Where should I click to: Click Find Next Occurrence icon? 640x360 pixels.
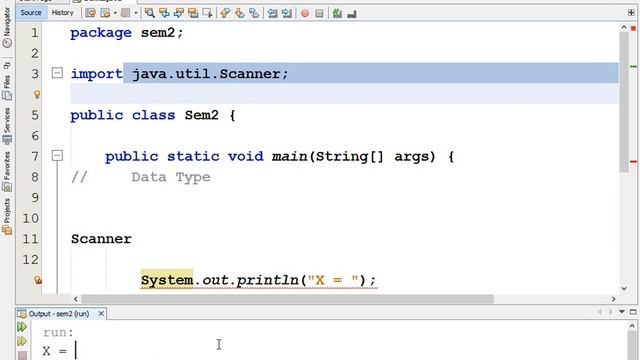click(178, 13)
